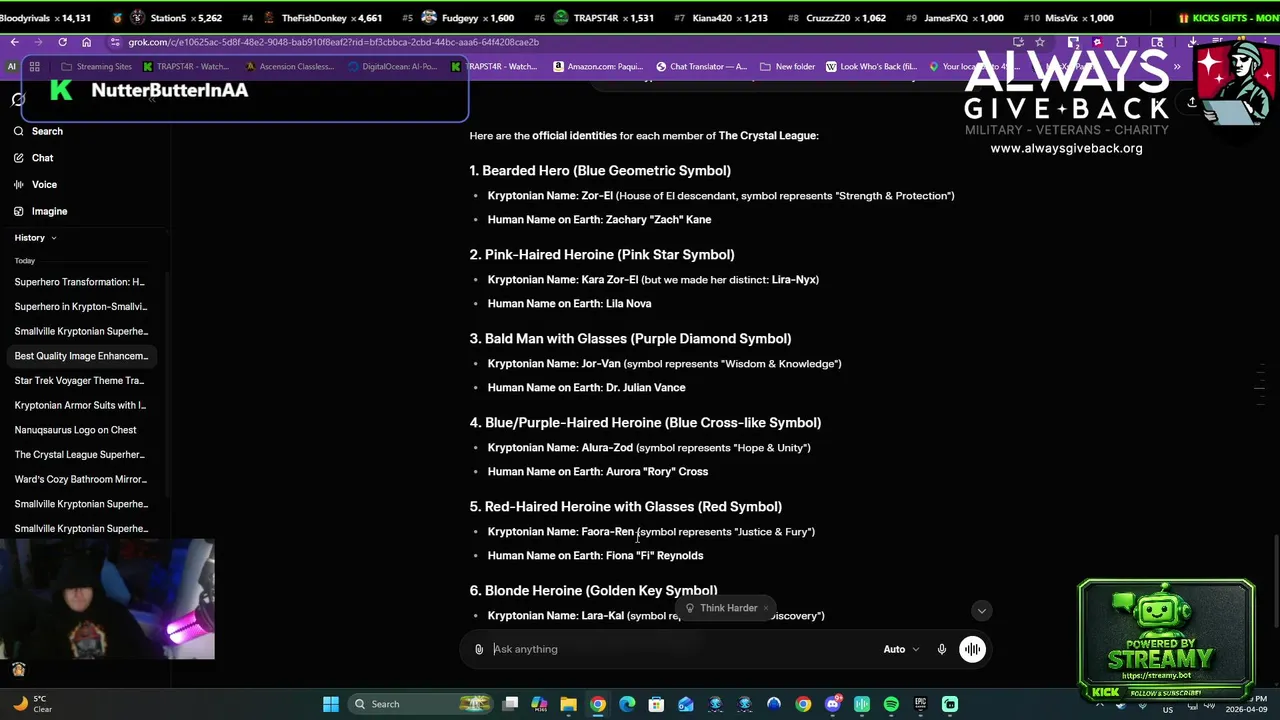Open 'The Crystal League Superher...' chat
1280x720 pixels.
pos(80,455)
